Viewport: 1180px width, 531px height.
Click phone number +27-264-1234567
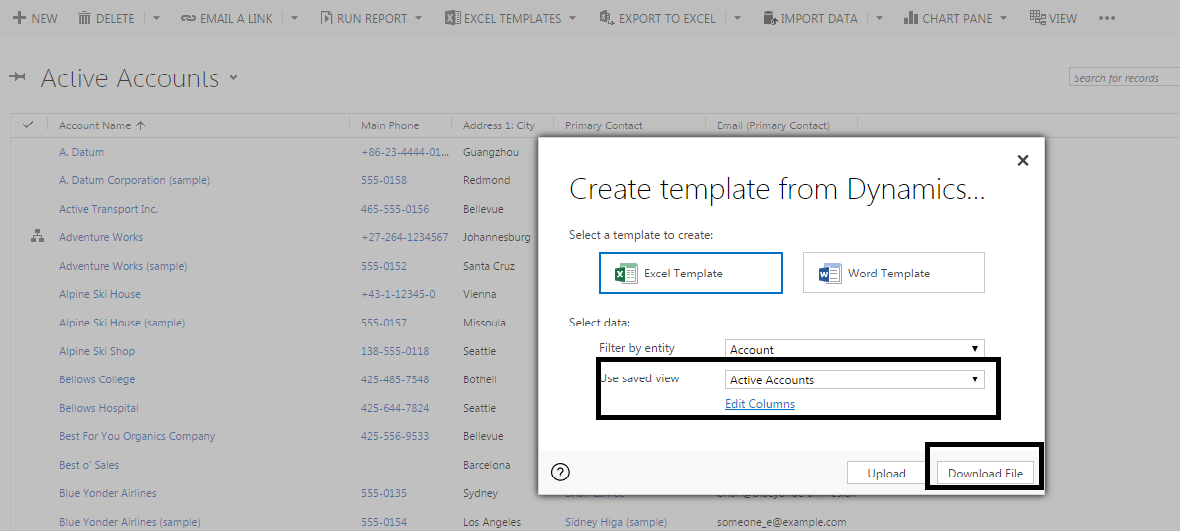coord(404,237)
